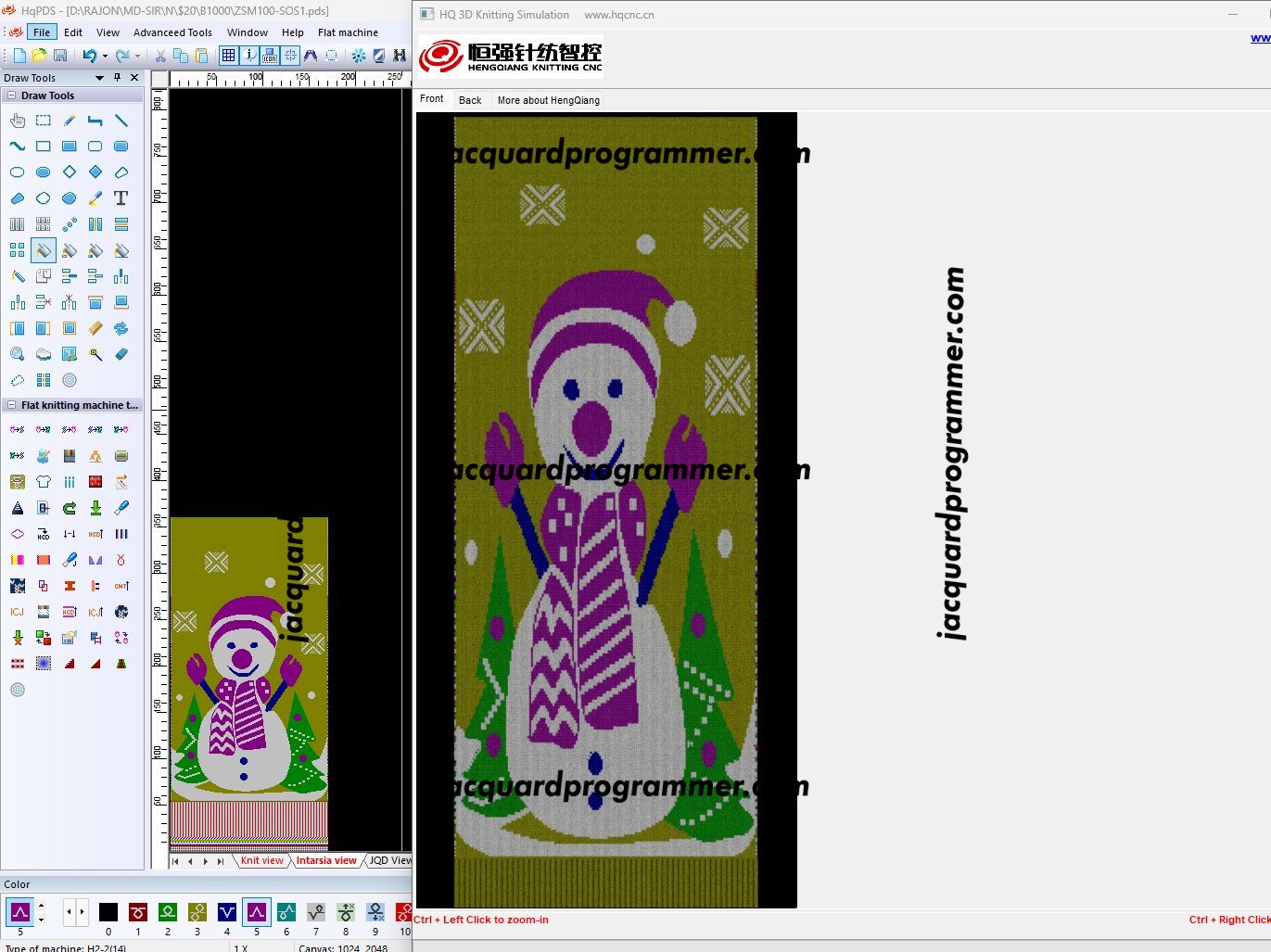Collapse the Draw Tools section

point(11,95)
